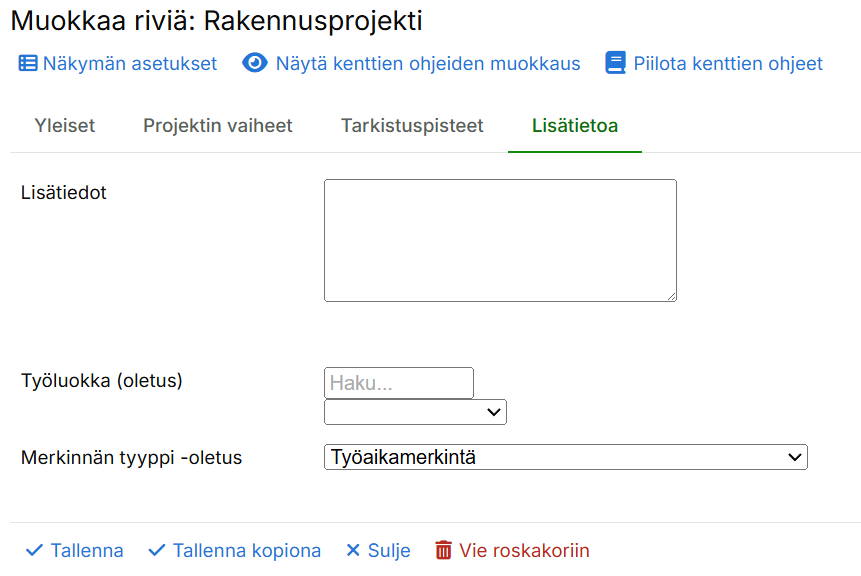Open the Näkymän asetukset link

tap(130, 64)
